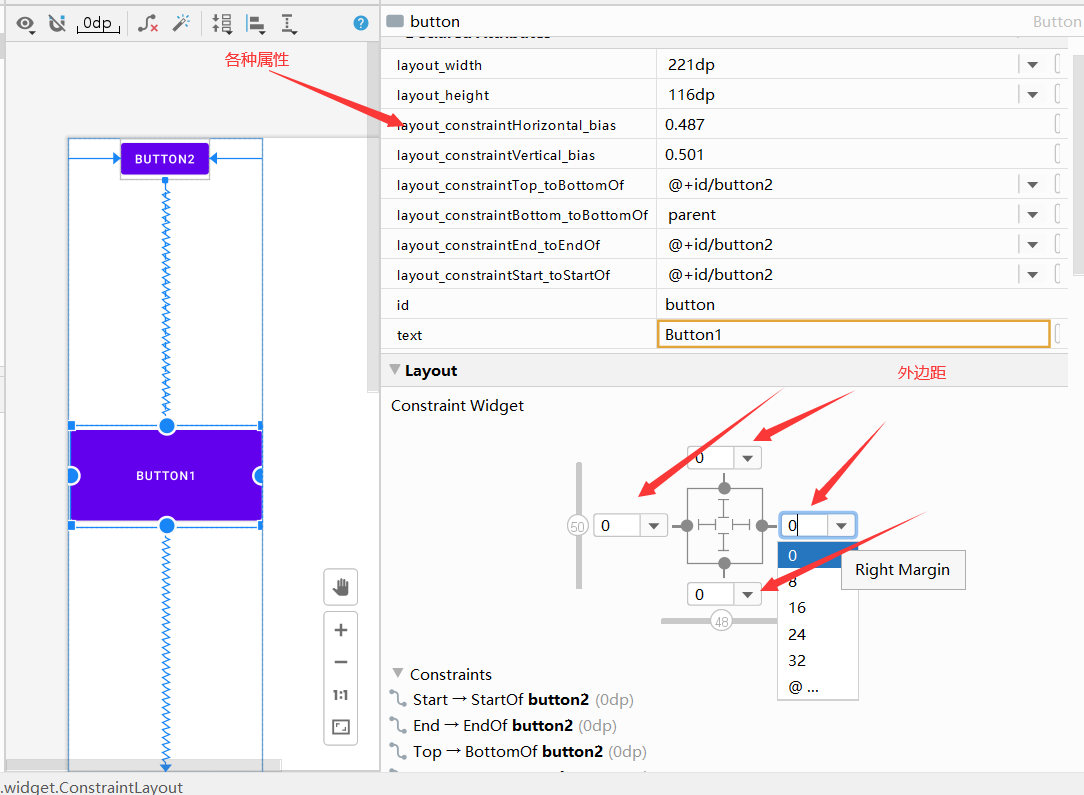The width and height of the screenshot is (1084, 795).
Task: Click the Infer Constraints magic wand
Action: point(181,24)
